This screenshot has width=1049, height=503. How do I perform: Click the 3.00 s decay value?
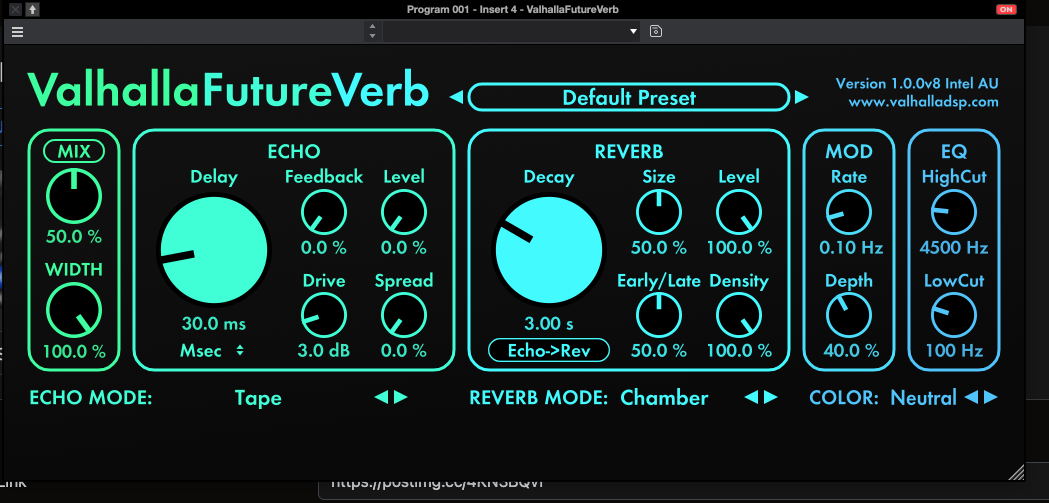click(549, 324)
